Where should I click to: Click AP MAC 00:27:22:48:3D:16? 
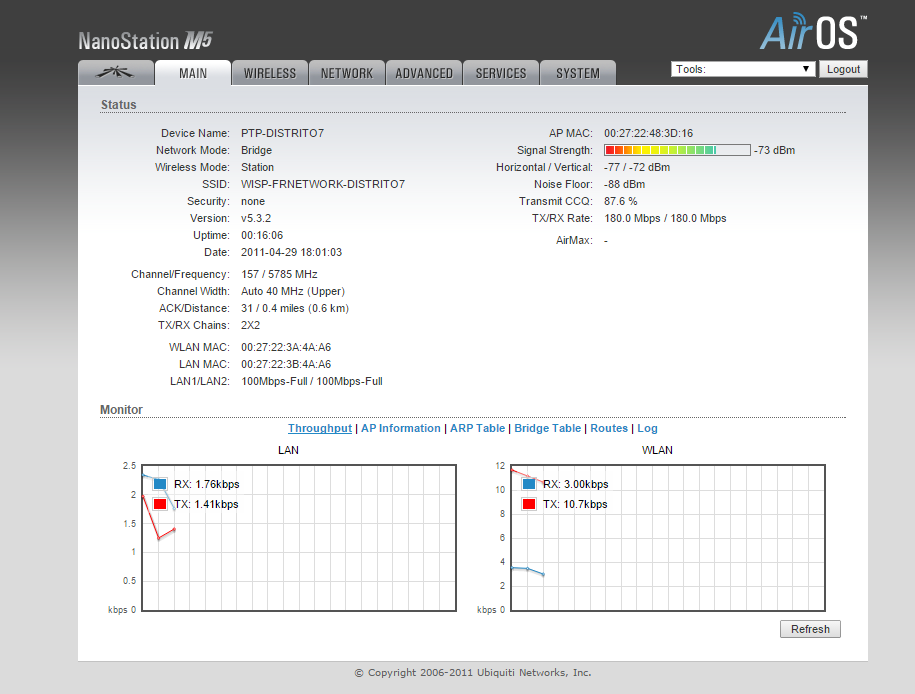[x=648, y=133]
